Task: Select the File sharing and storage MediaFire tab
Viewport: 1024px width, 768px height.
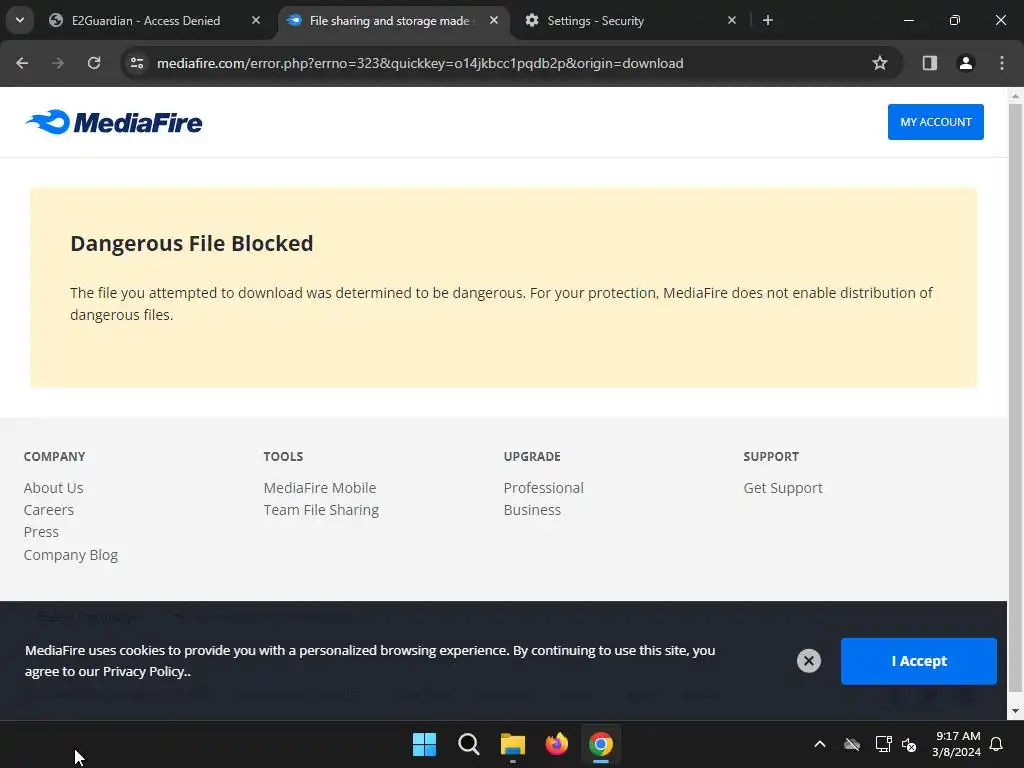Action: pyautogui.click(x=393, y=20)
